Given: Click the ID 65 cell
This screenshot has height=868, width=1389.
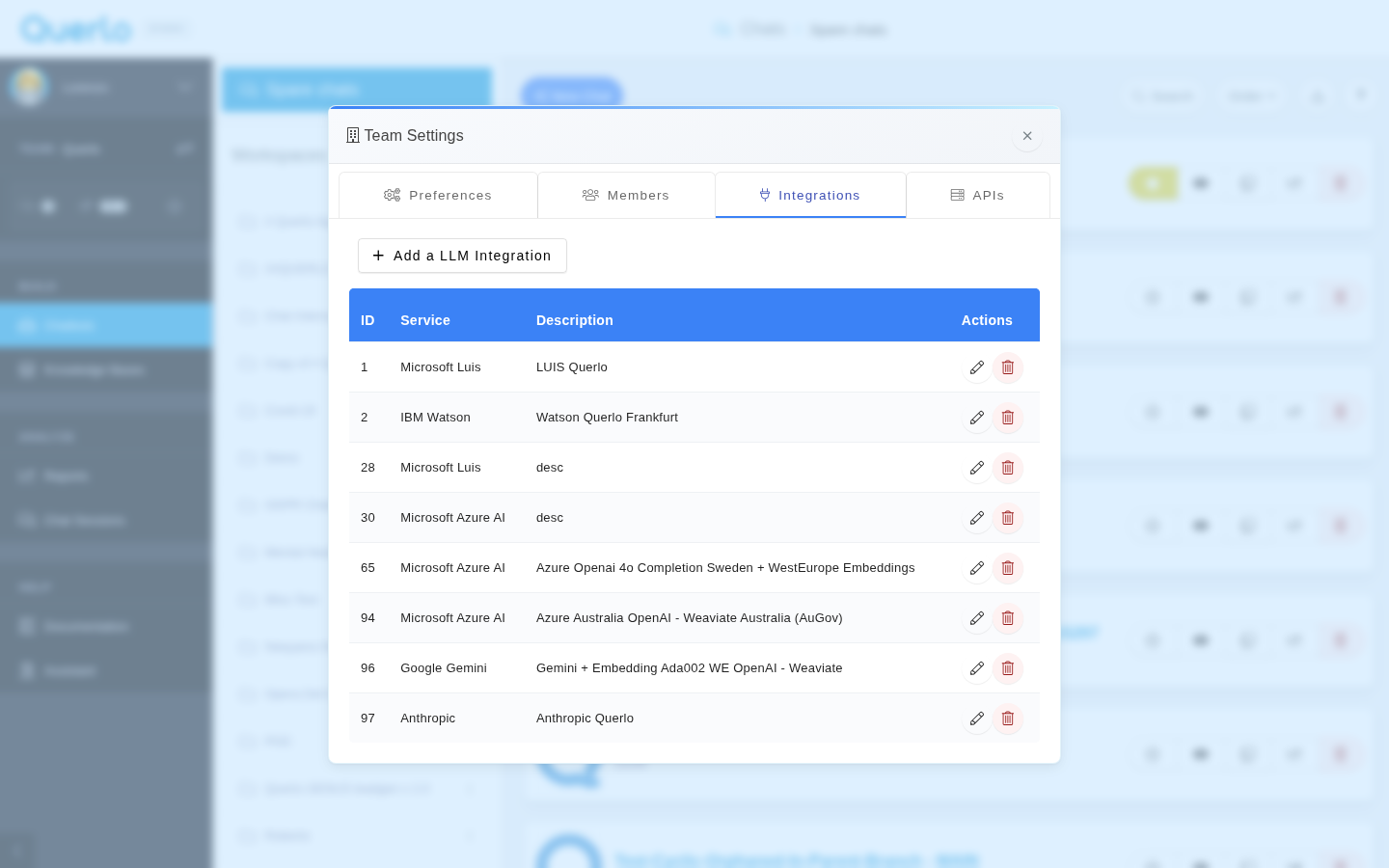Looking at the screenshot, I should (368, 568).
